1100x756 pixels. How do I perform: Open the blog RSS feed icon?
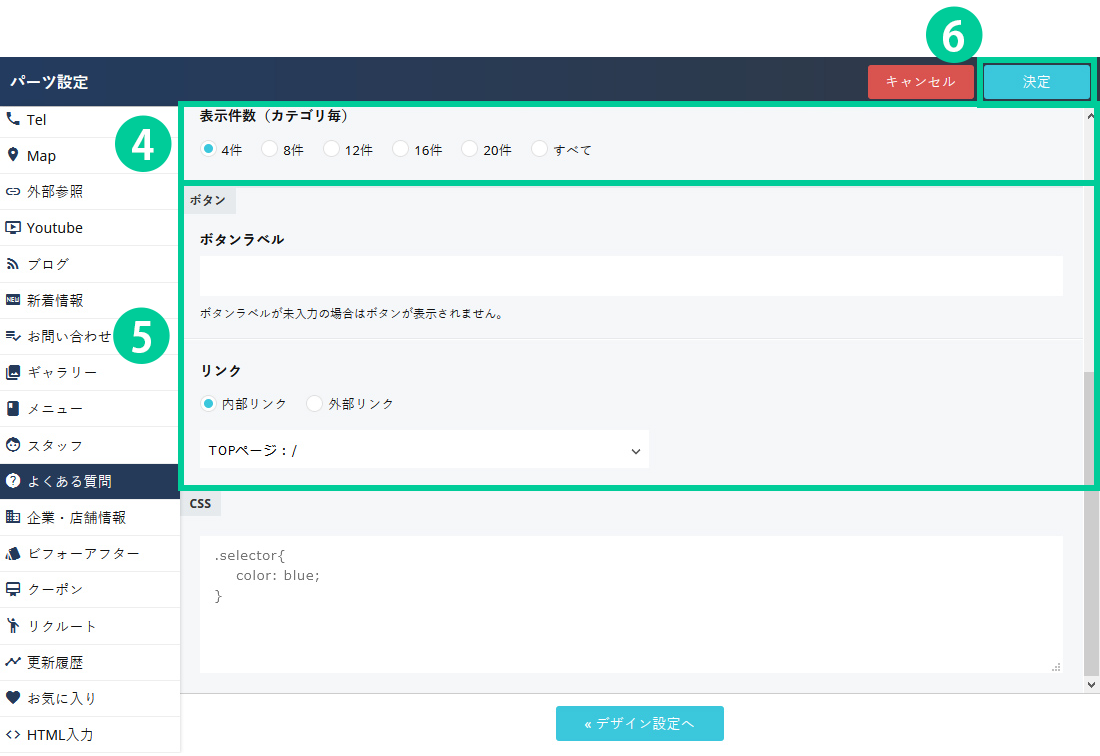(13, 264)
